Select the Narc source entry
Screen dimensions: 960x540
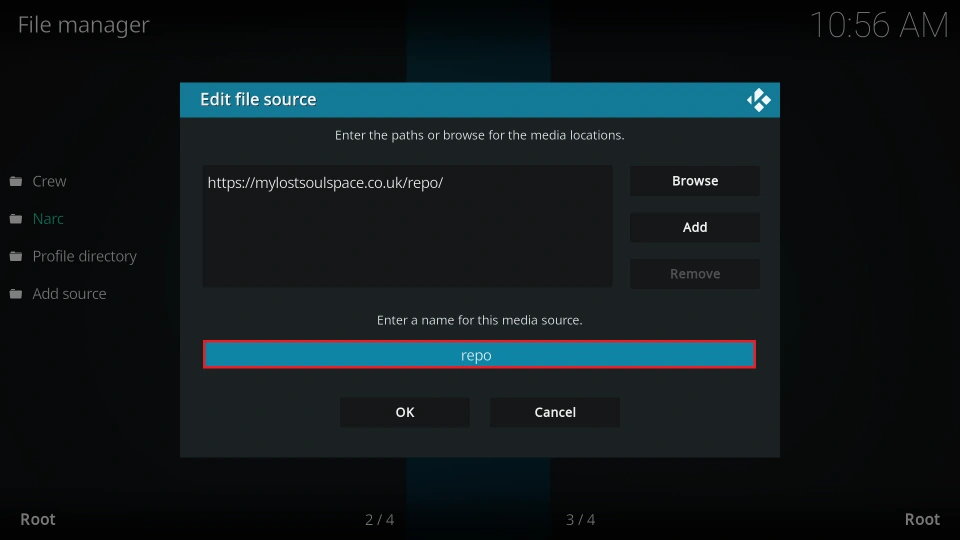pyautogui.click(x=48, y=219)
